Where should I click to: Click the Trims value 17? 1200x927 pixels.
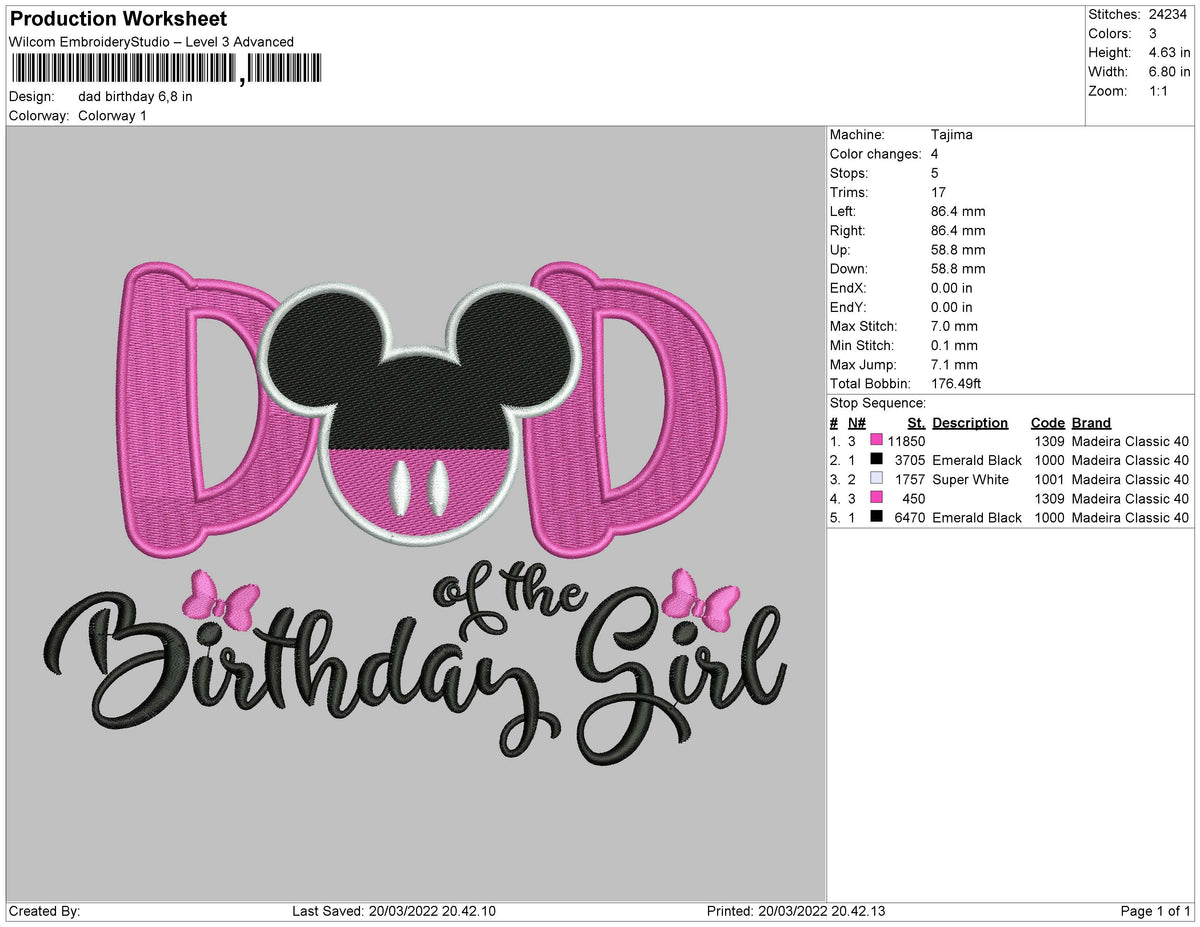point(939,192)
